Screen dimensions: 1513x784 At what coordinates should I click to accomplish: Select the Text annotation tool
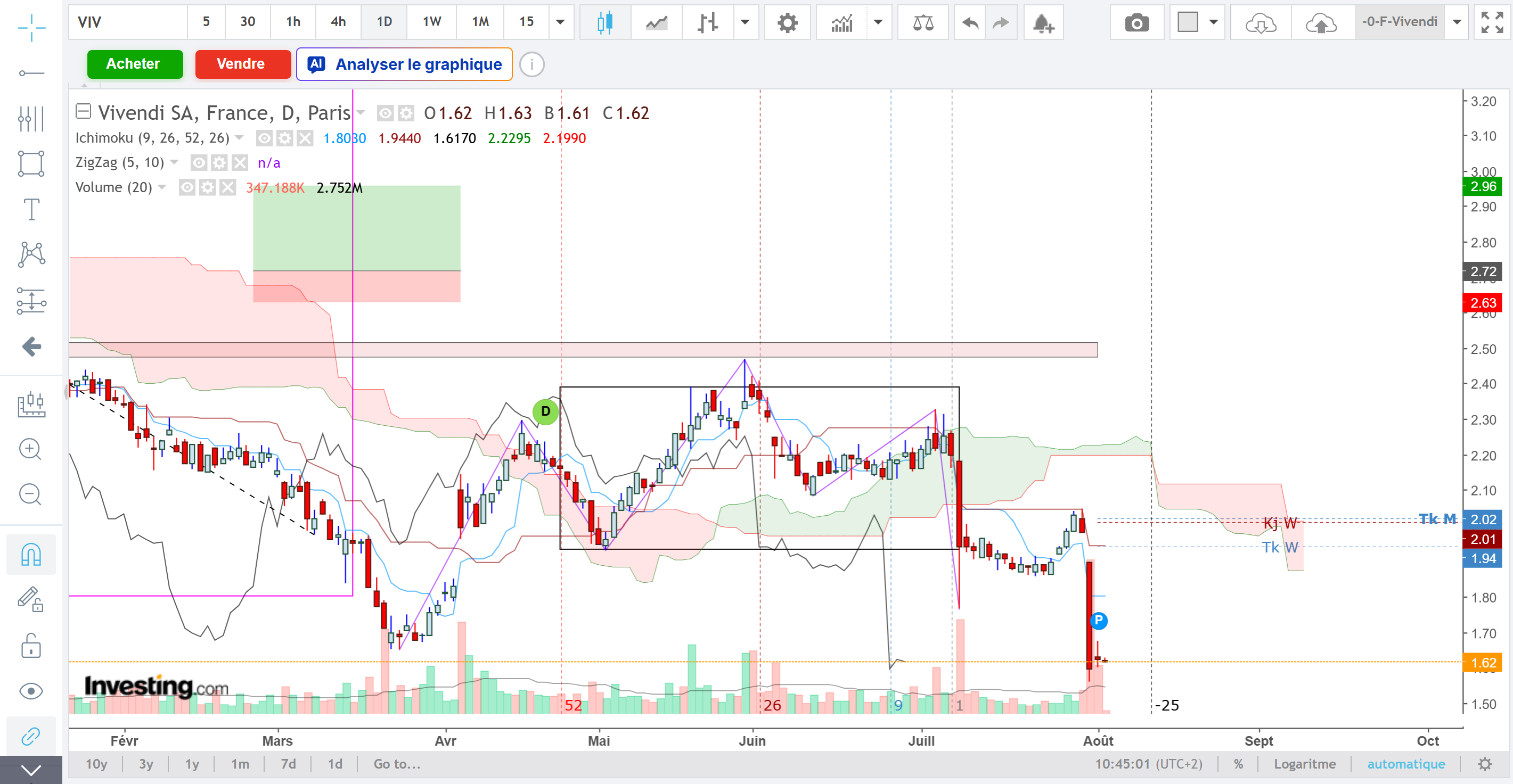coord(31,209)
